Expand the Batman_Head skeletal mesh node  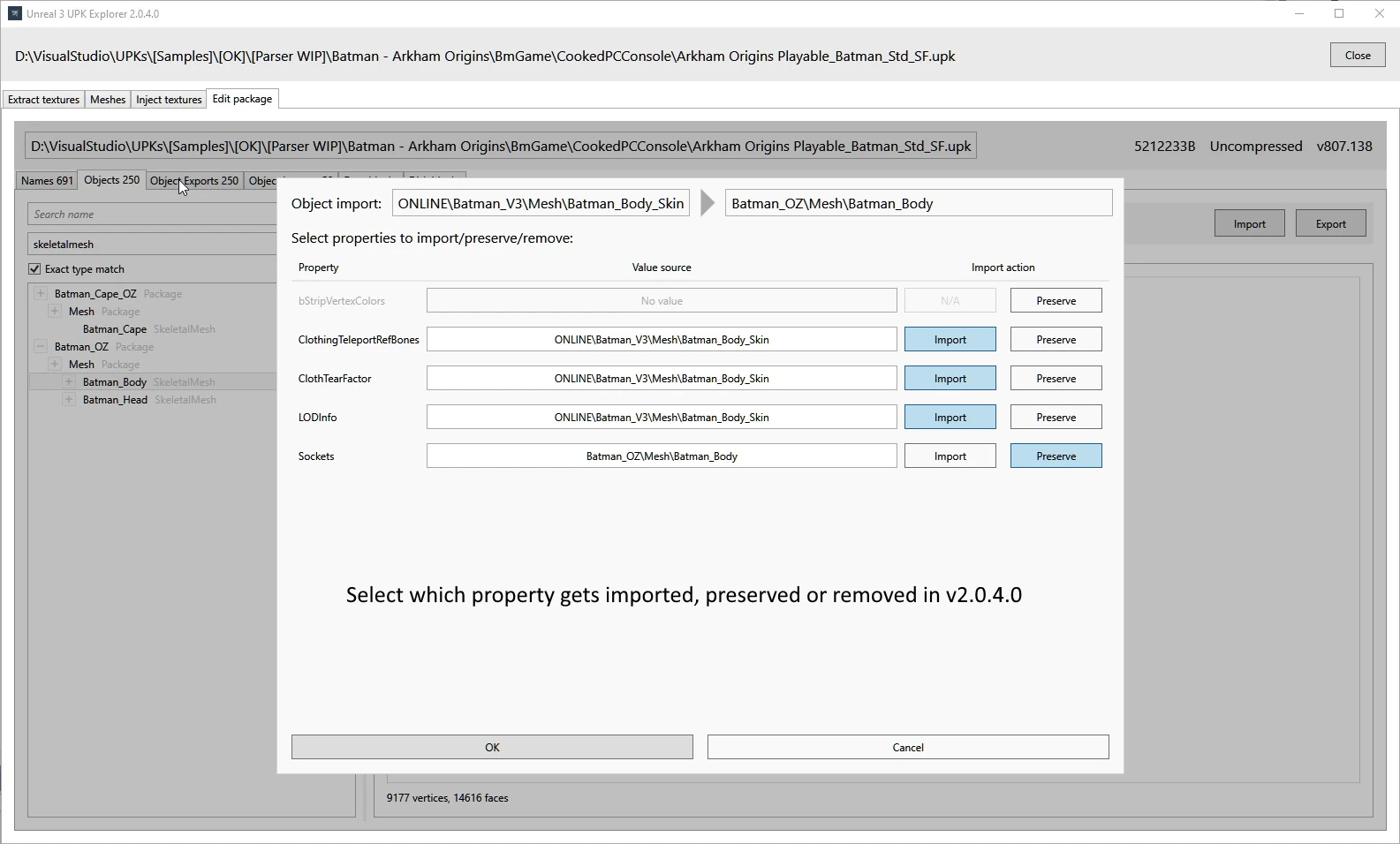[x=69, y=400]
